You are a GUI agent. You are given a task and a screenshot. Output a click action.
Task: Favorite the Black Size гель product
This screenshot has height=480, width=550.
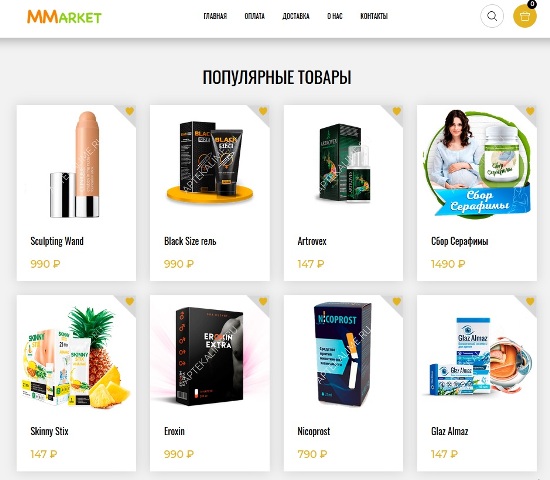click(x=263, y=111)
